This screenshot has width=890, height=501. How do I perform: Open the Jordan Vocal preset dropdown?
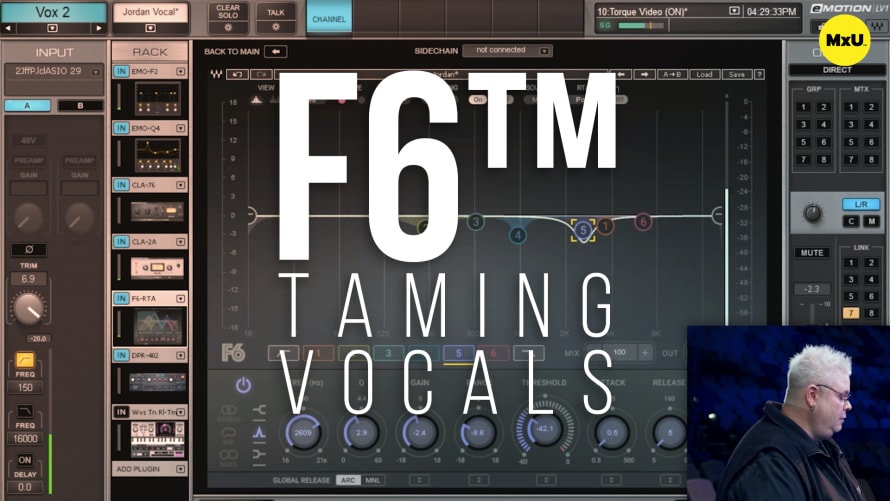(x=150, y=28)
